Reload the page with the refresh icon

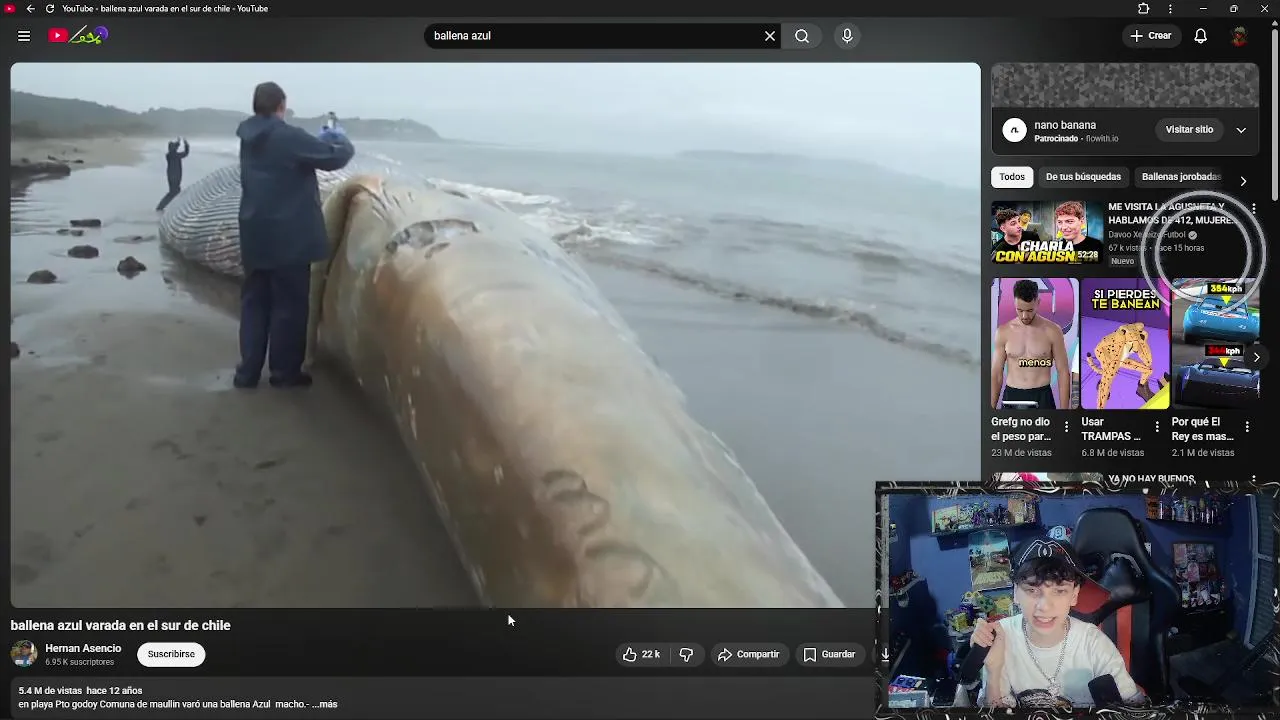tap(50, 9)
